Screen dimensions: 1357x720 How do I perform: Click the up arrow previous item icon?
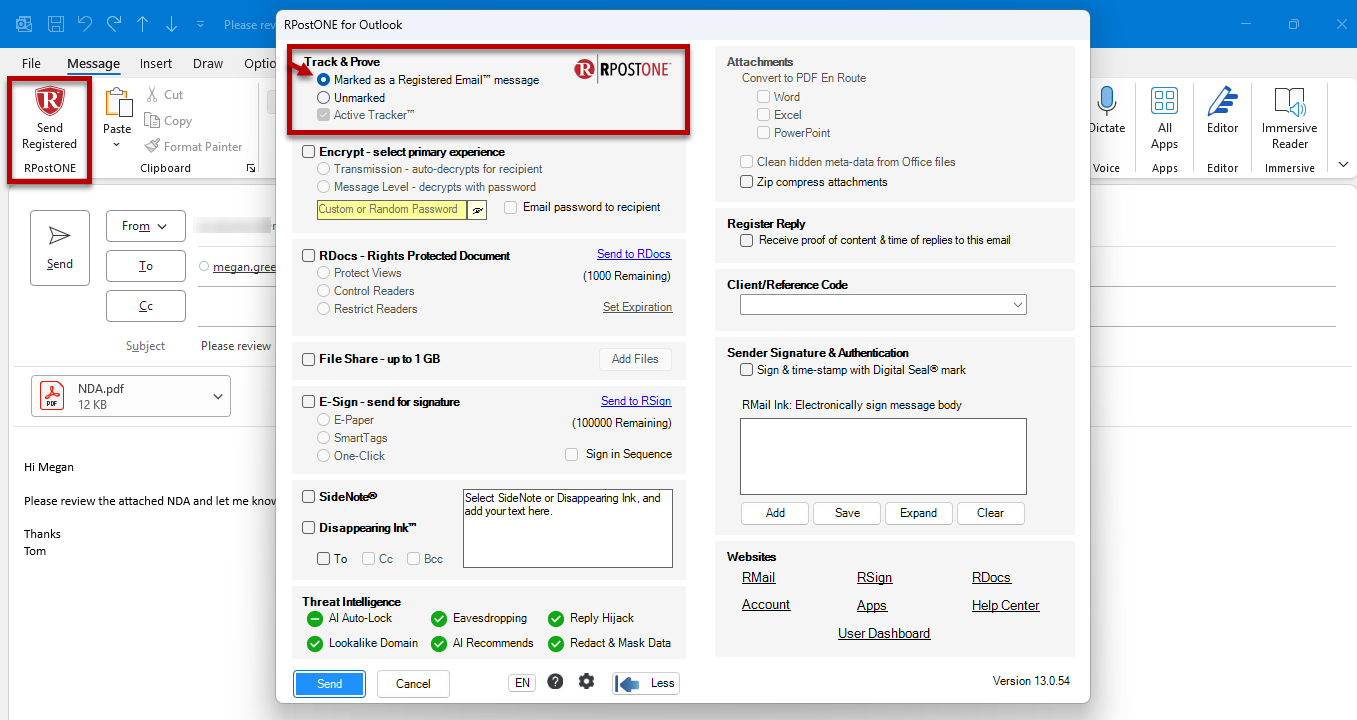coord(143,24)
